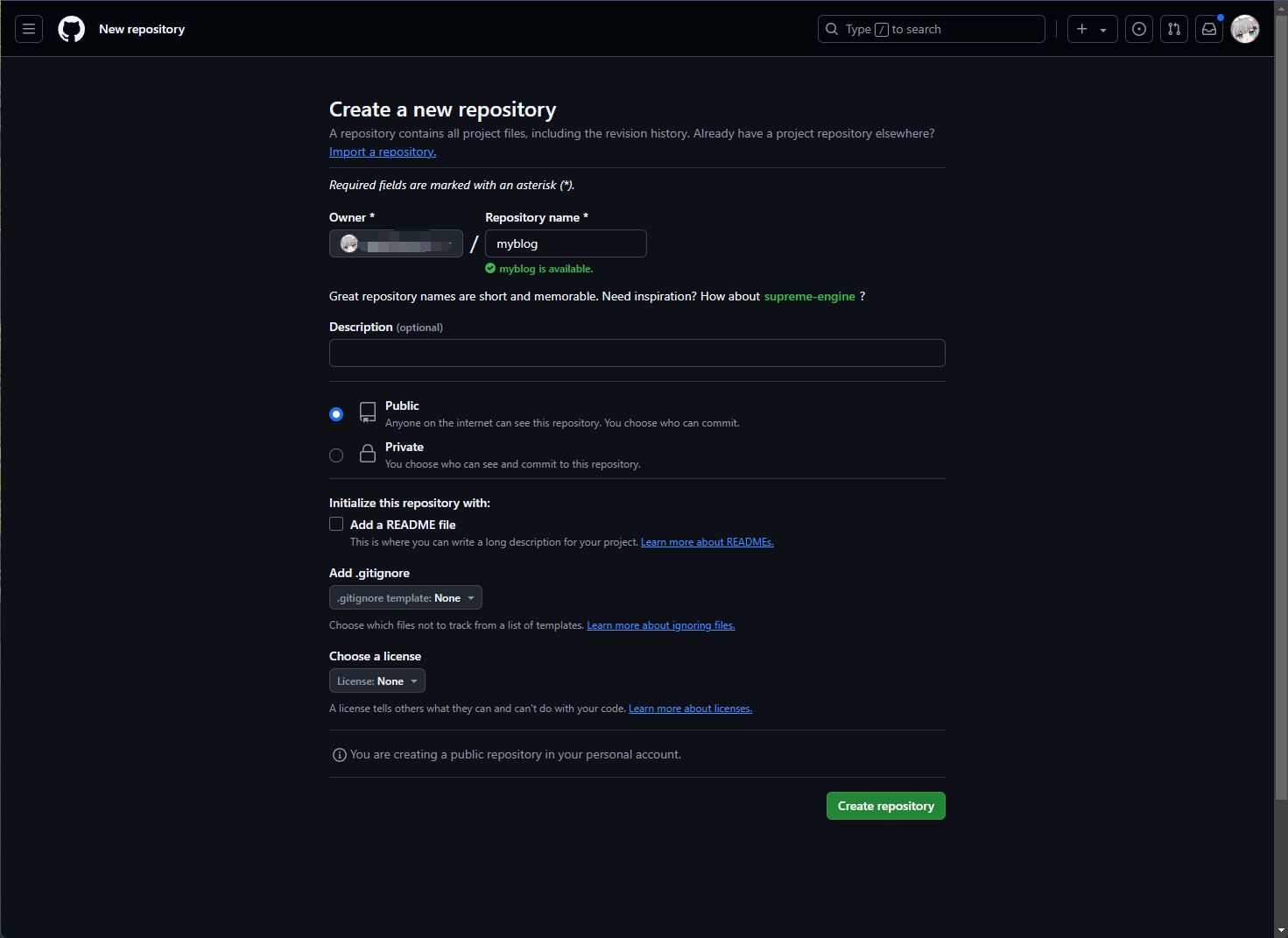Open the notifications inbox icon
Image resolution: width=1288 pixels, height=938 pixels.
(x=1209, y=29)
